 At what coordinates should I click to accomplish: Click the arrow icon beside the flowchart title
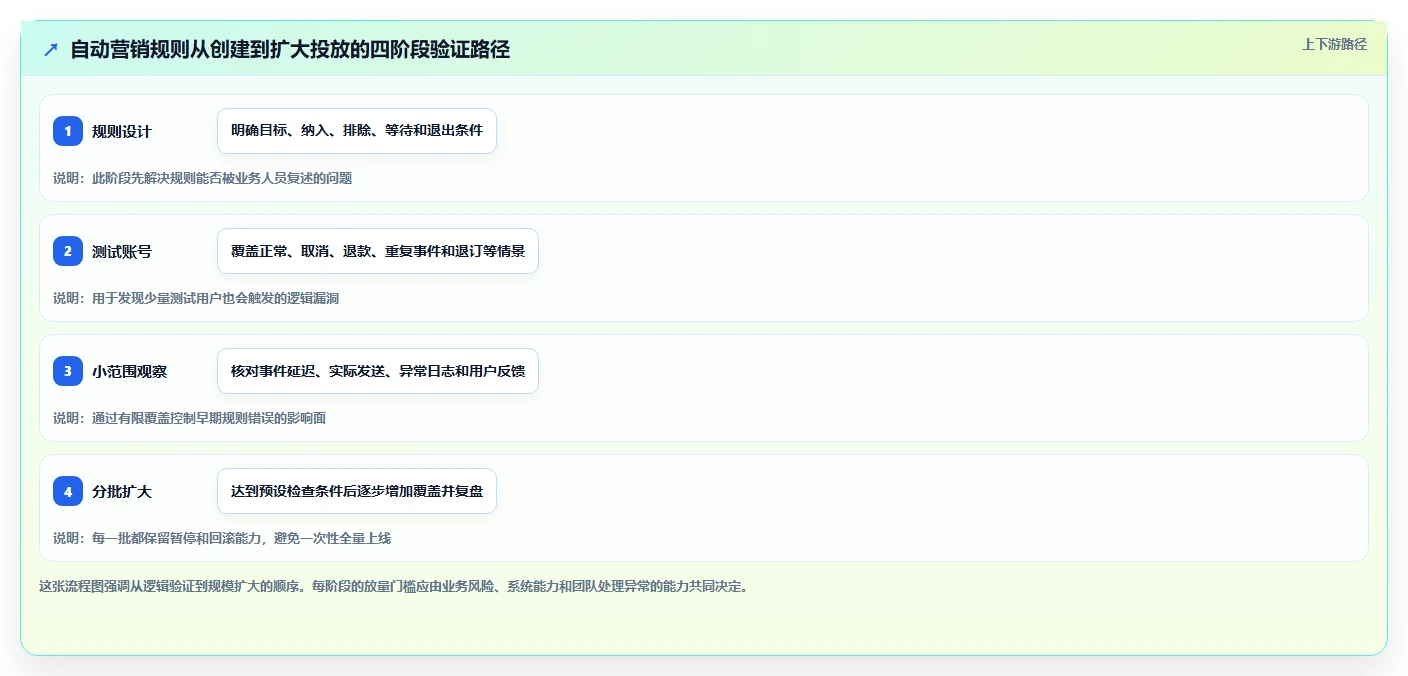[x=51, y=50]
